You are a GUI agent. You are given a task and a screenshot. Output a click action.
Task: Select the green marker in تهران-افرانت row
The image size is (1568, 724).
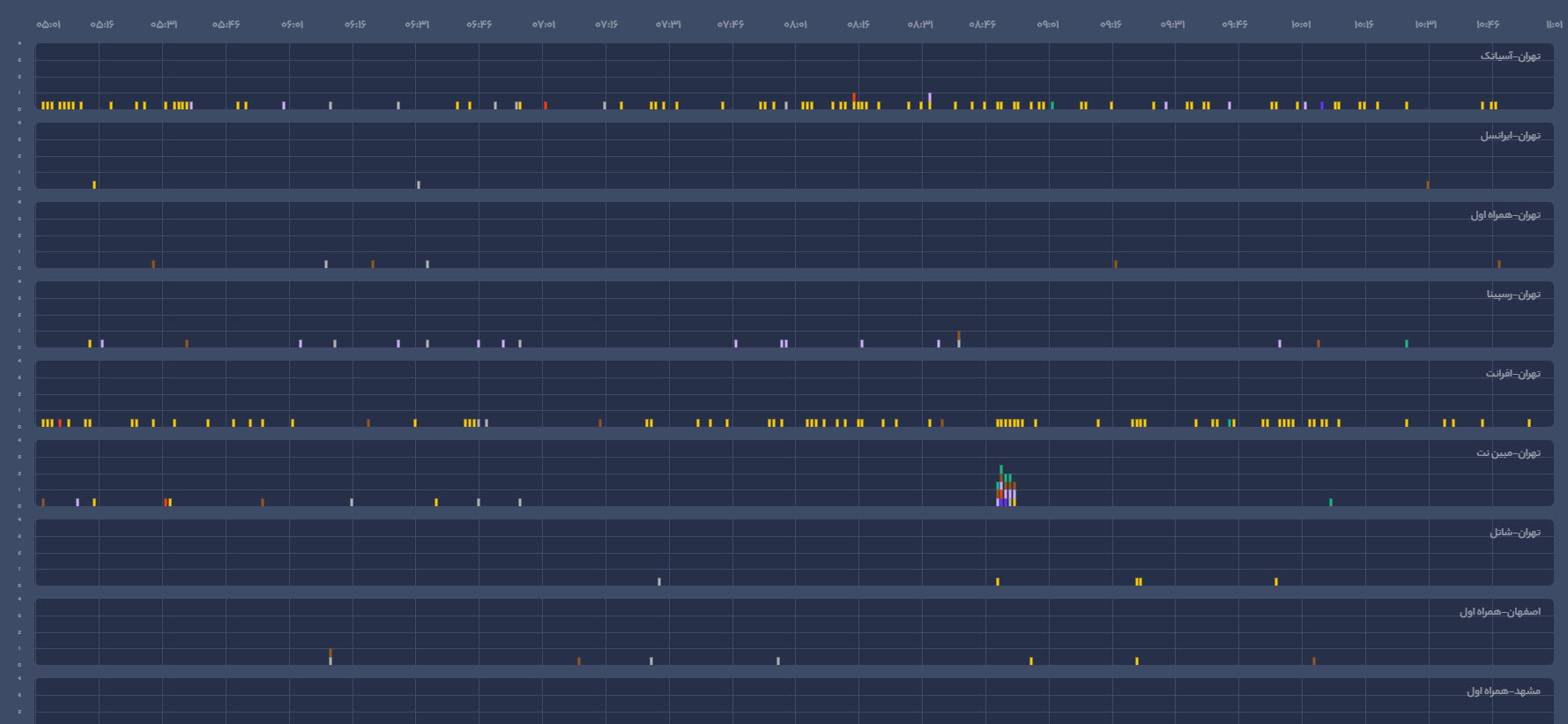coord(1230,422)
